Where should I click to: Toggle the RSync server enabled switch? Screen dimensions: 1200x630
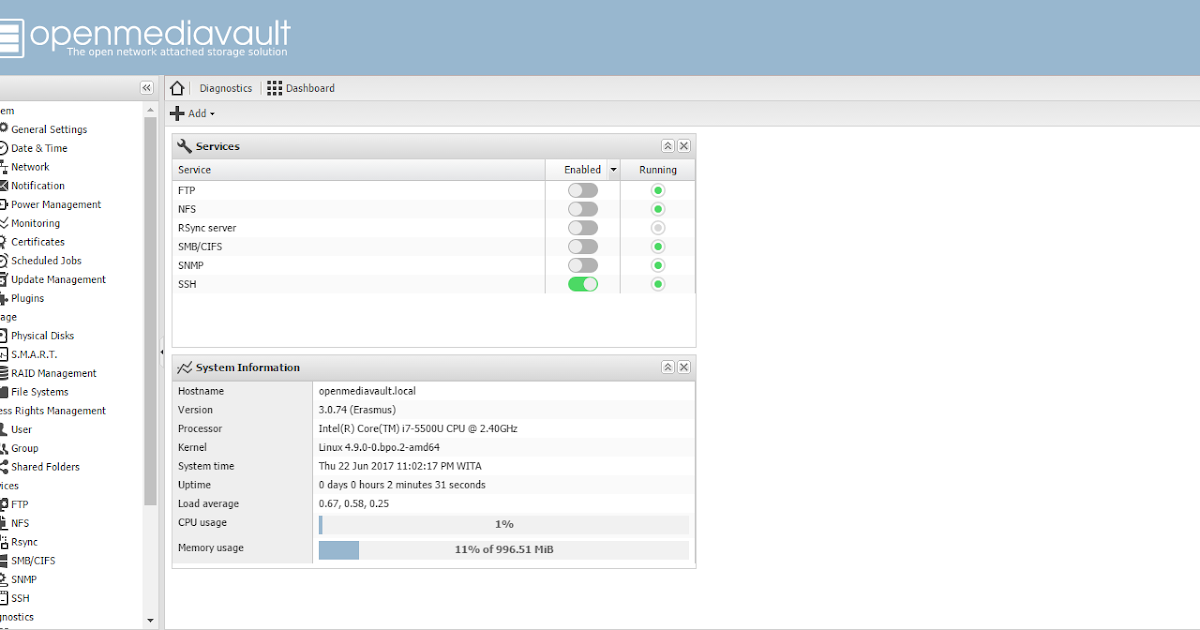click(x=583, y=228)
